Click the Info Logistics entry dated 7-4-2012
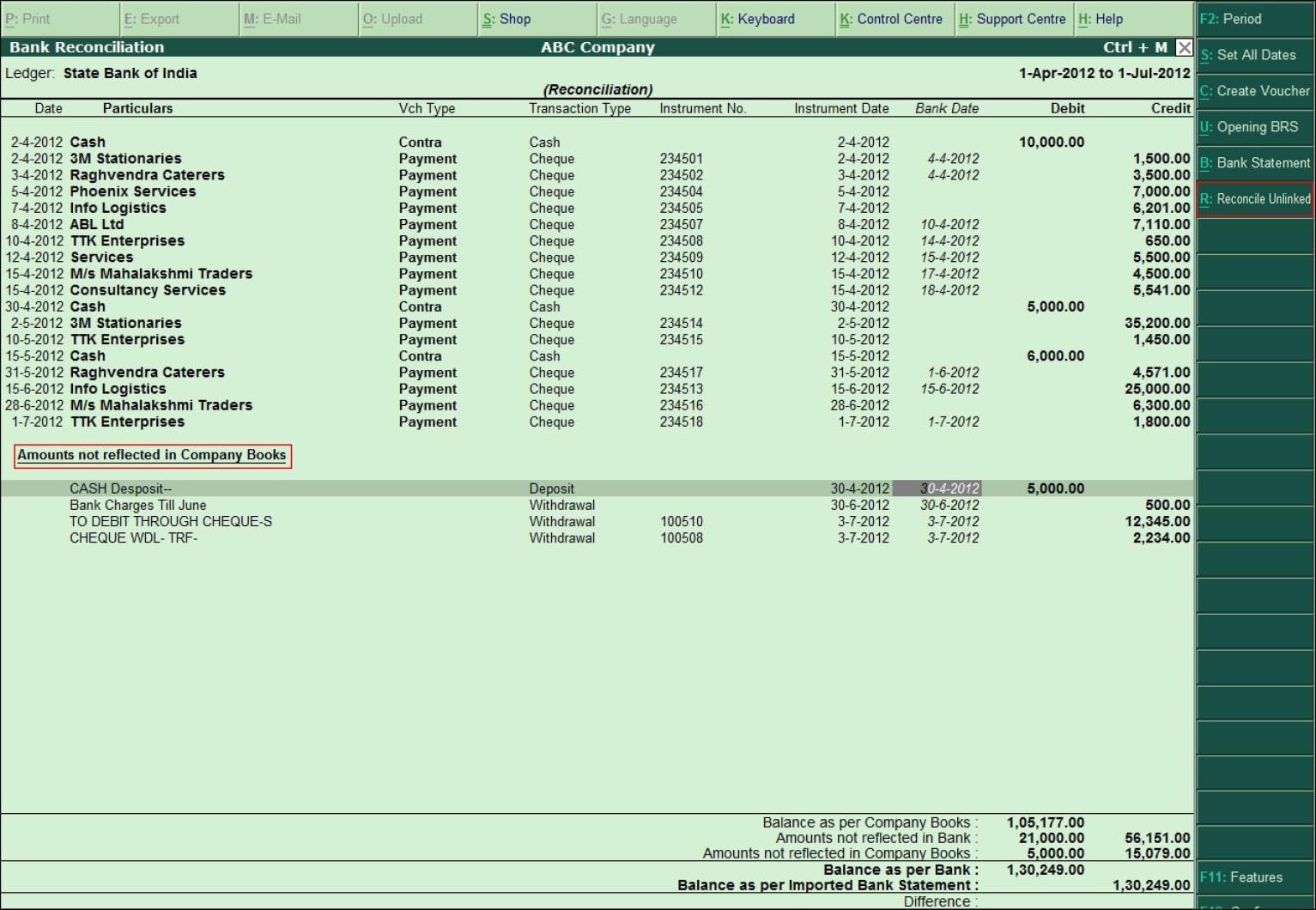Image resolution: width=1316 pixels, height=910 pixels. point(597,208)
